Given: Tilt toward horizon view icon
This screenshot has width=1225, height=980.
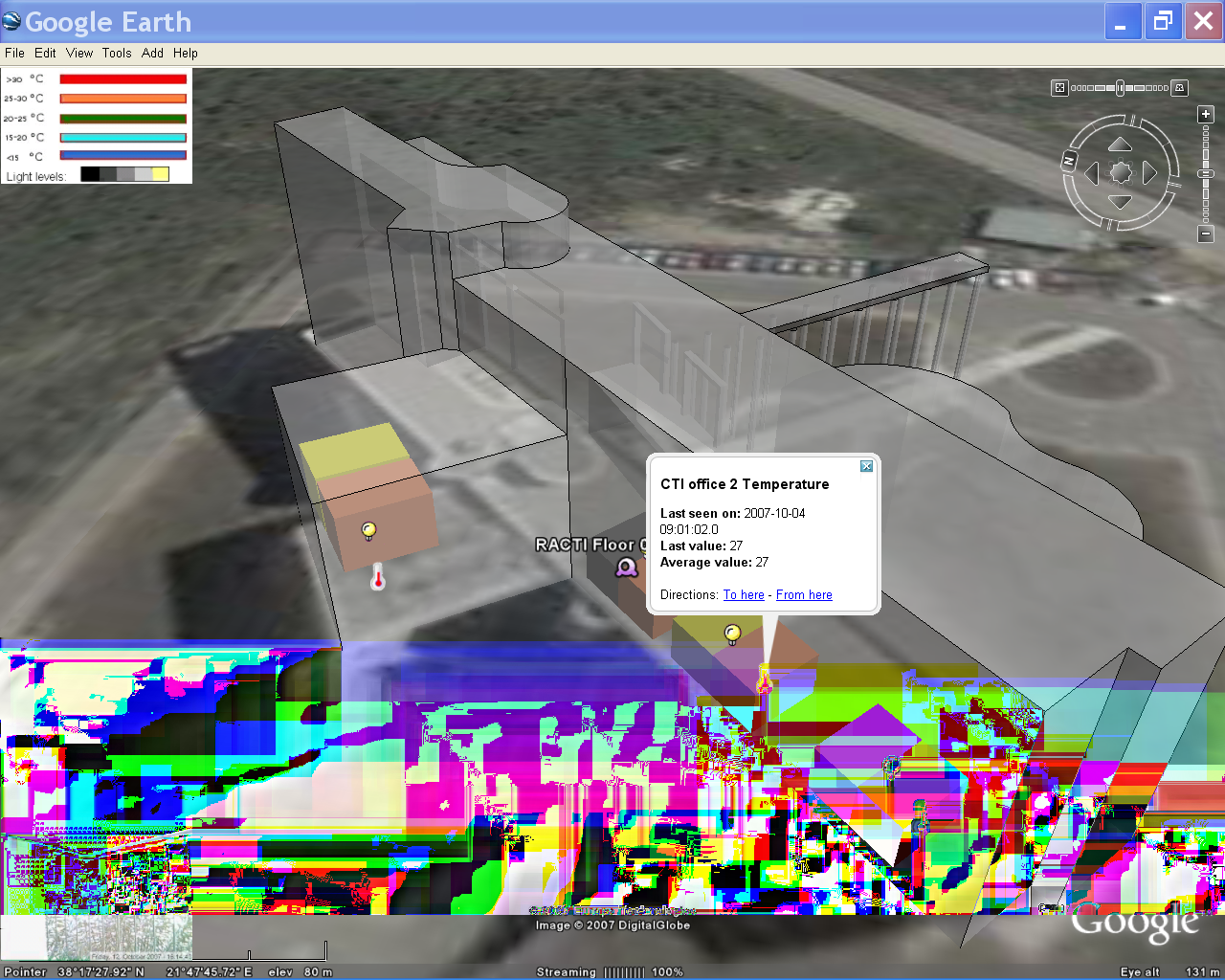Looking at the screenshot, I should click(x=1180, y=88).
